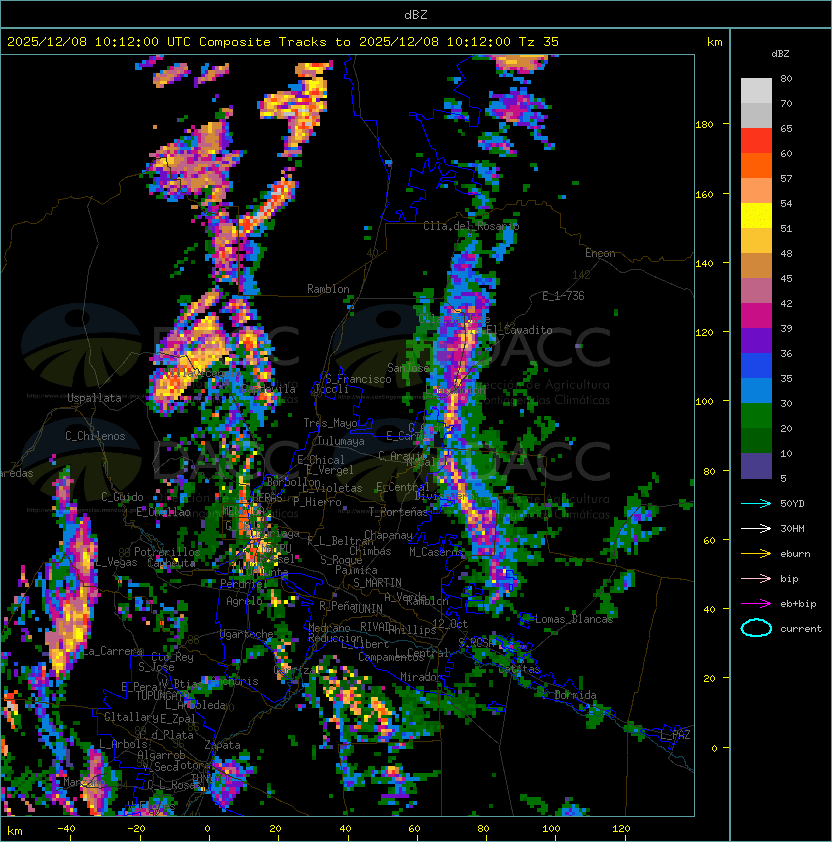Click the '57' value on dBZ scale
Viewport: 832px width, 842px height.
click(x=786, y=178)
